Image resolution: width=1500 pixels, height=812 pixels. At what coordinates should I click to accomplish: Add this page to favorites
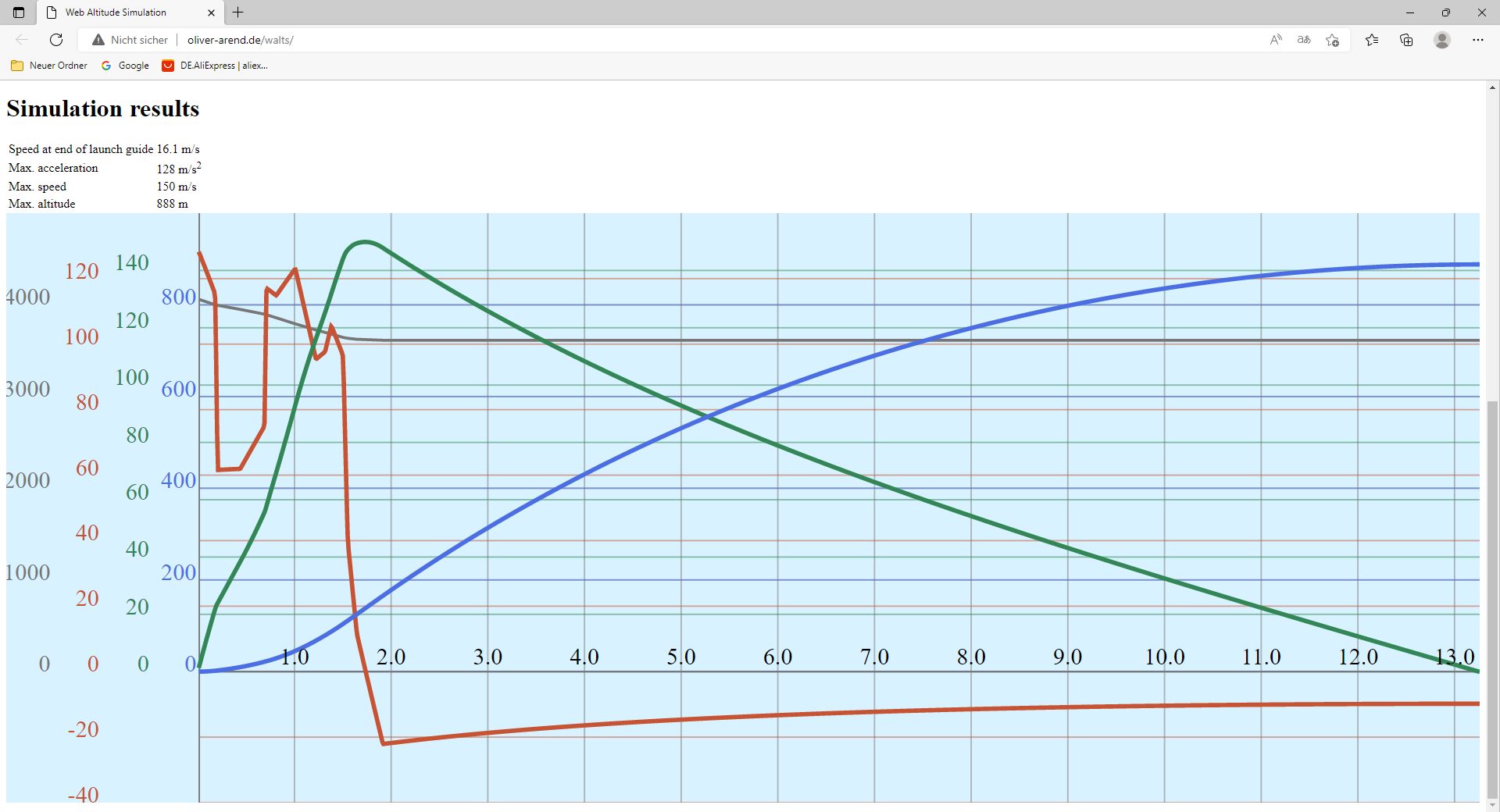1333,40
